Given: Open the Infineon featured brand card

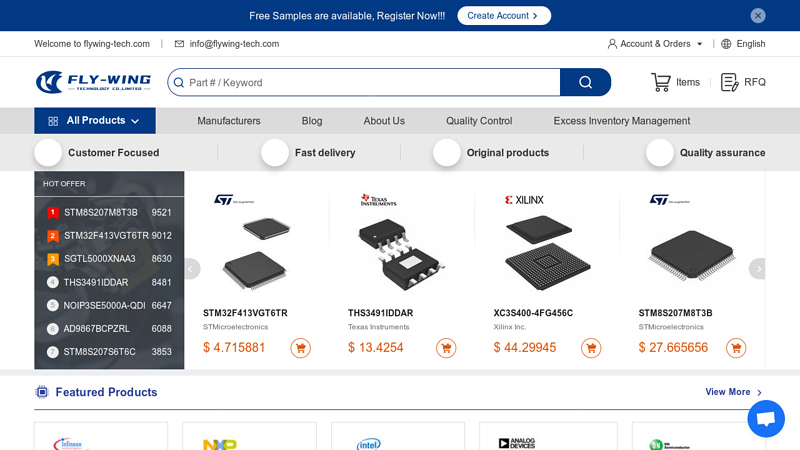Looking at the screenshot, I should point(101,436).
